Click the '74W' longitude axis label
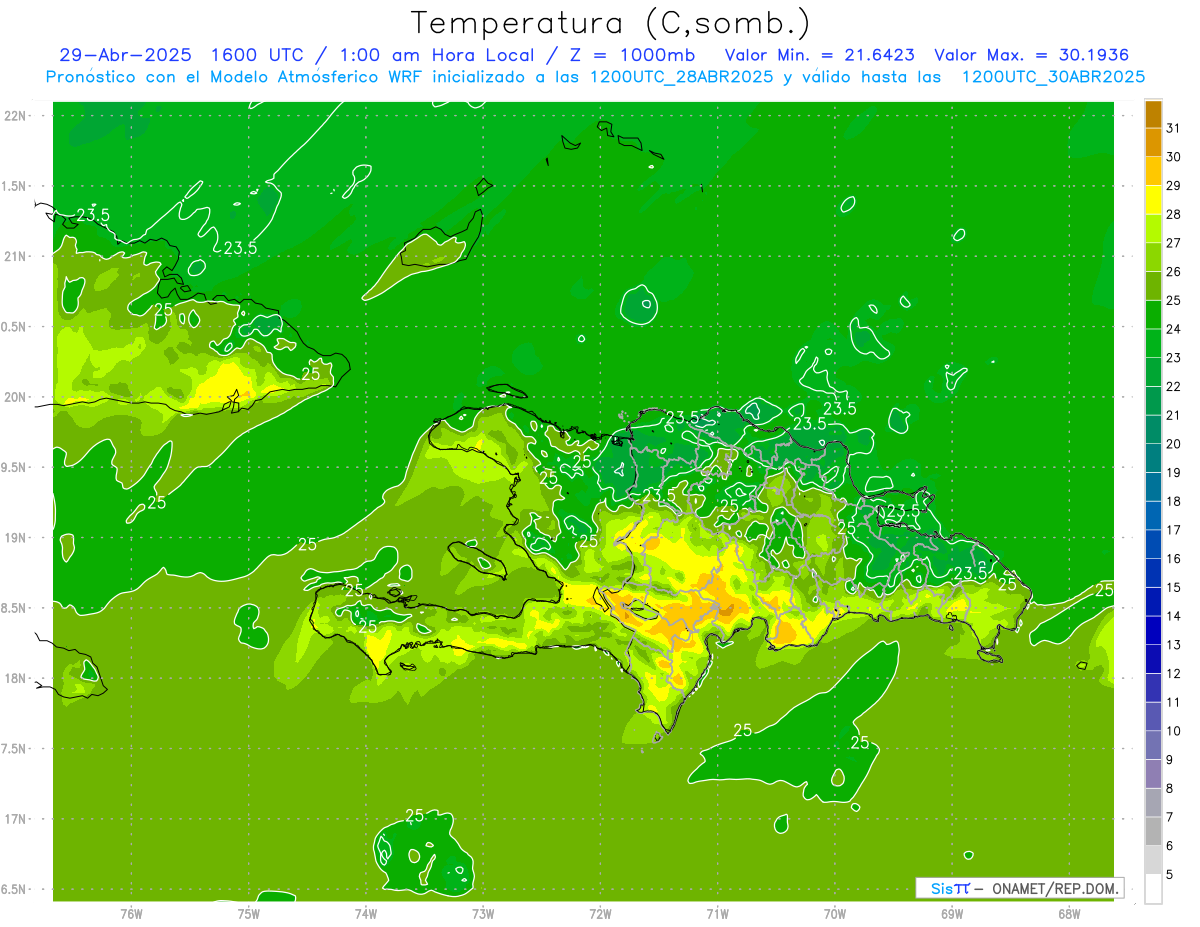This screenshot has height=927, width=1200. [x=366, y=914]
